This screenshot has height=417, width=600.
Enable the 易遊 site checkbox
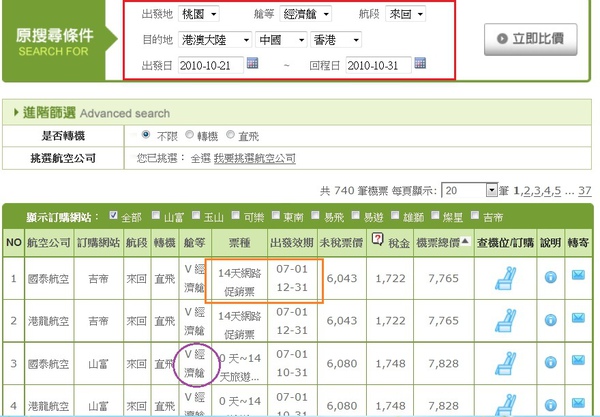(x=355, y=215)
